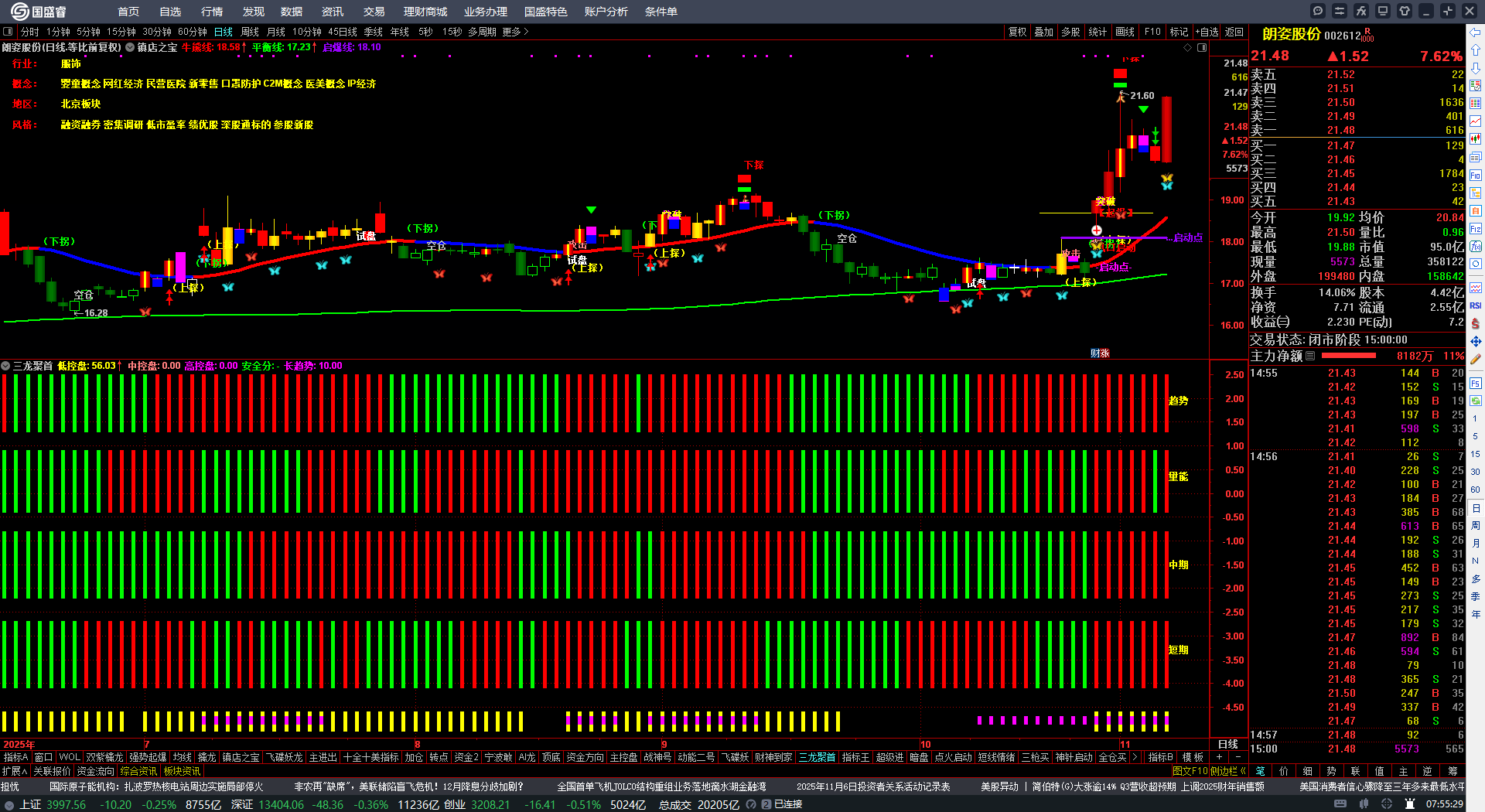Toggle the split panel icon at chart top right

[x=1202, y=47]
